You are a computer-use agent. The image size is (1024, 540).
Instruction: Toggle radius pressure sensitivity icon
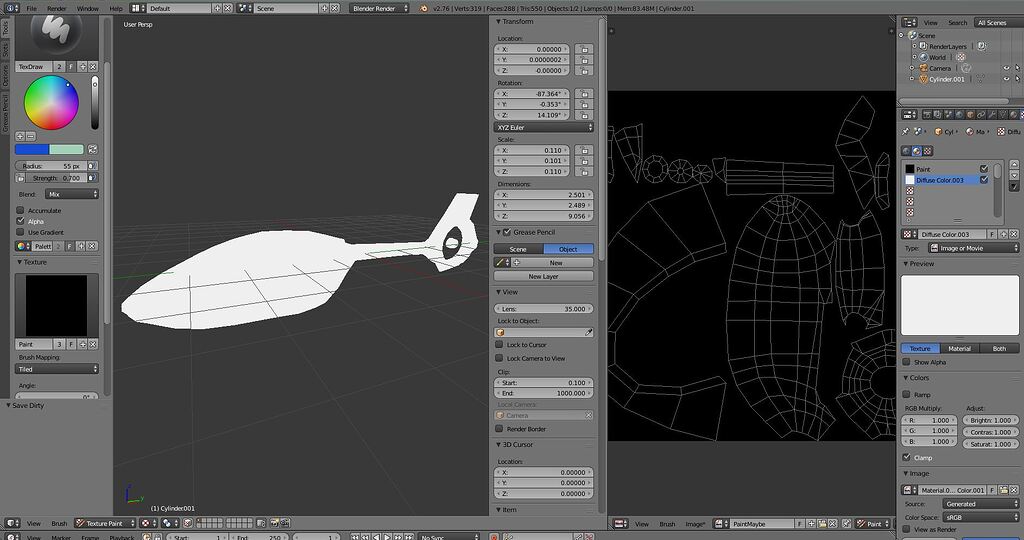tap(92, 166)
